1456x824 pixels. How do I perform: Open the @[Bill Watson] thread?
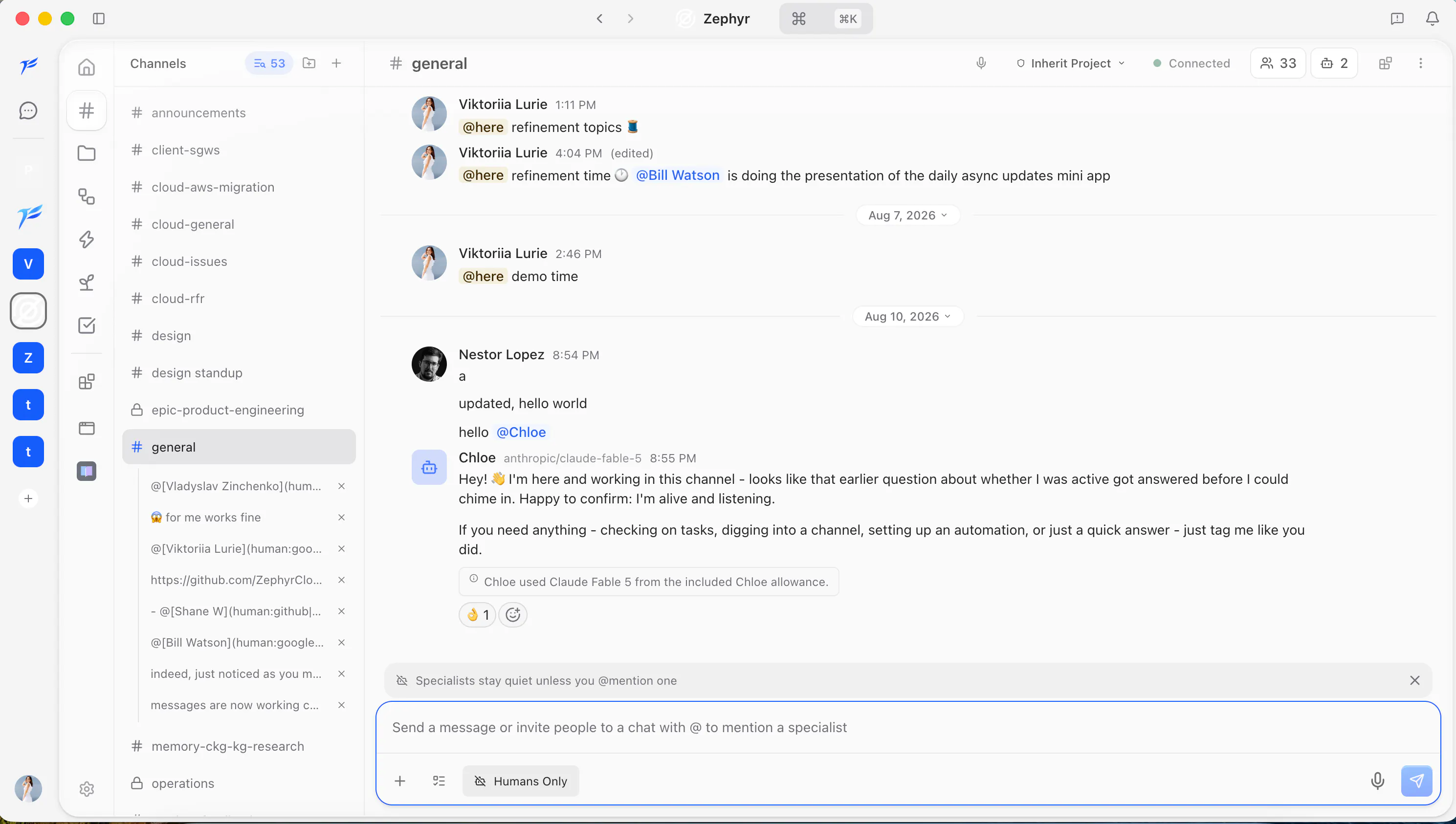(237, 642)
